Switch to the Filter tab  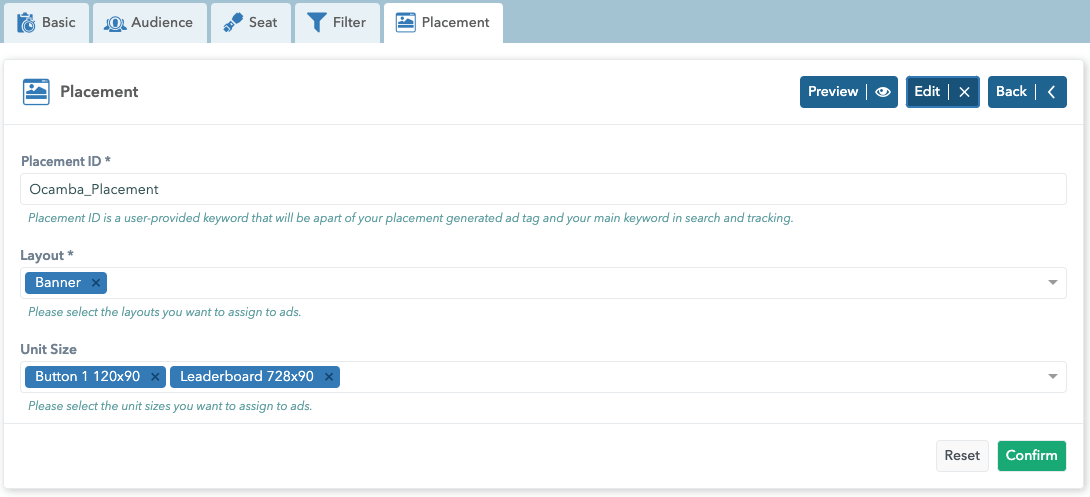tap(338, 22)
